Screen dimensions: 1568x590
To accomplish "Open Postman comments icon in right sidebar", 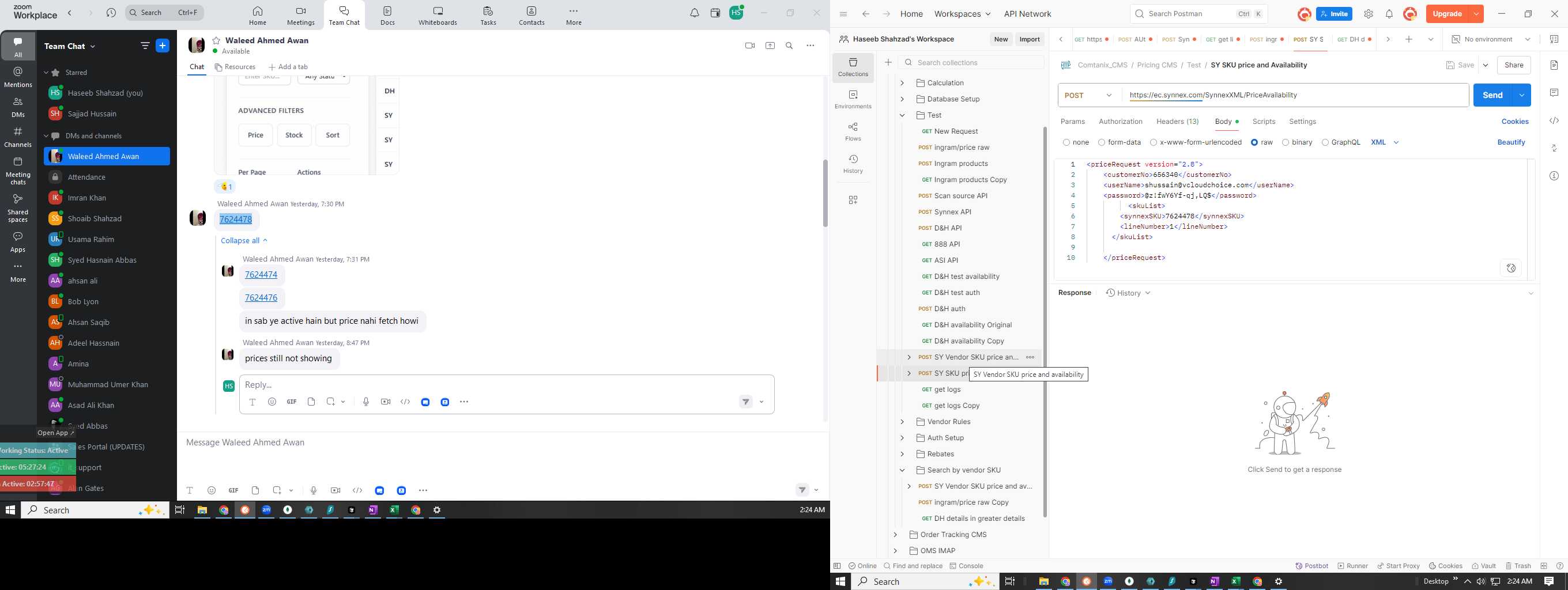I will tap(1554, 92).
